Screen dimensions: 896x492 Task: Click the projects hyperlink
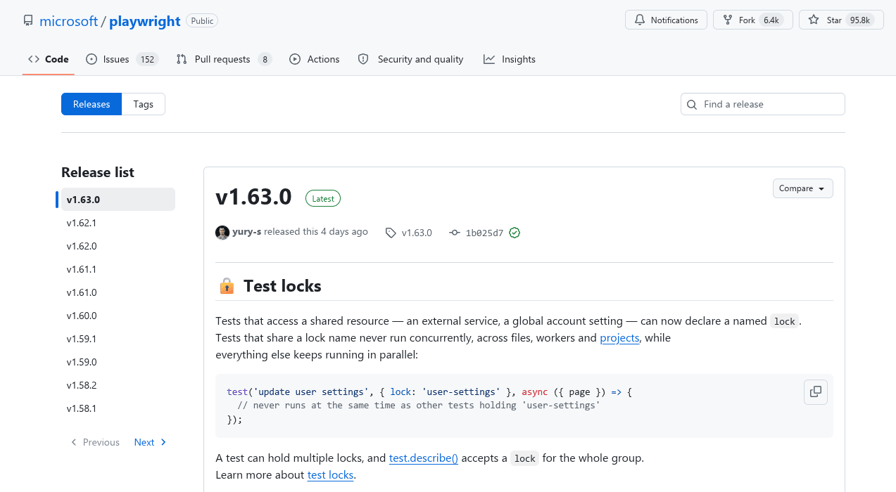[x=619, y=338]
